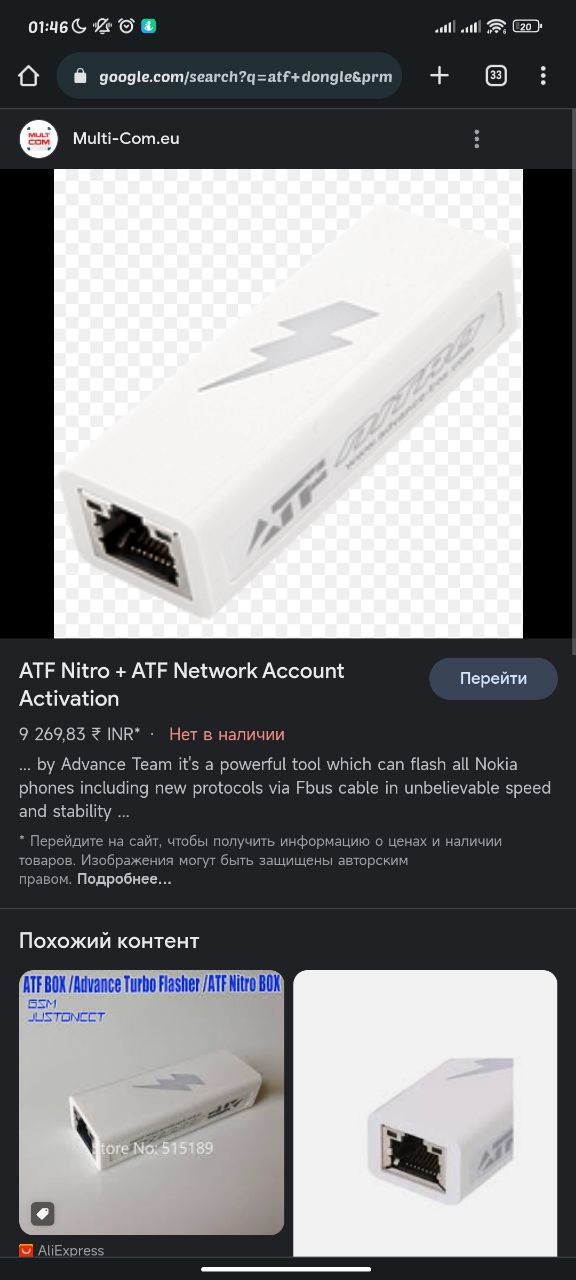Open the main ATF Nitro product image

pyautogui.click(x=288, y=403)
